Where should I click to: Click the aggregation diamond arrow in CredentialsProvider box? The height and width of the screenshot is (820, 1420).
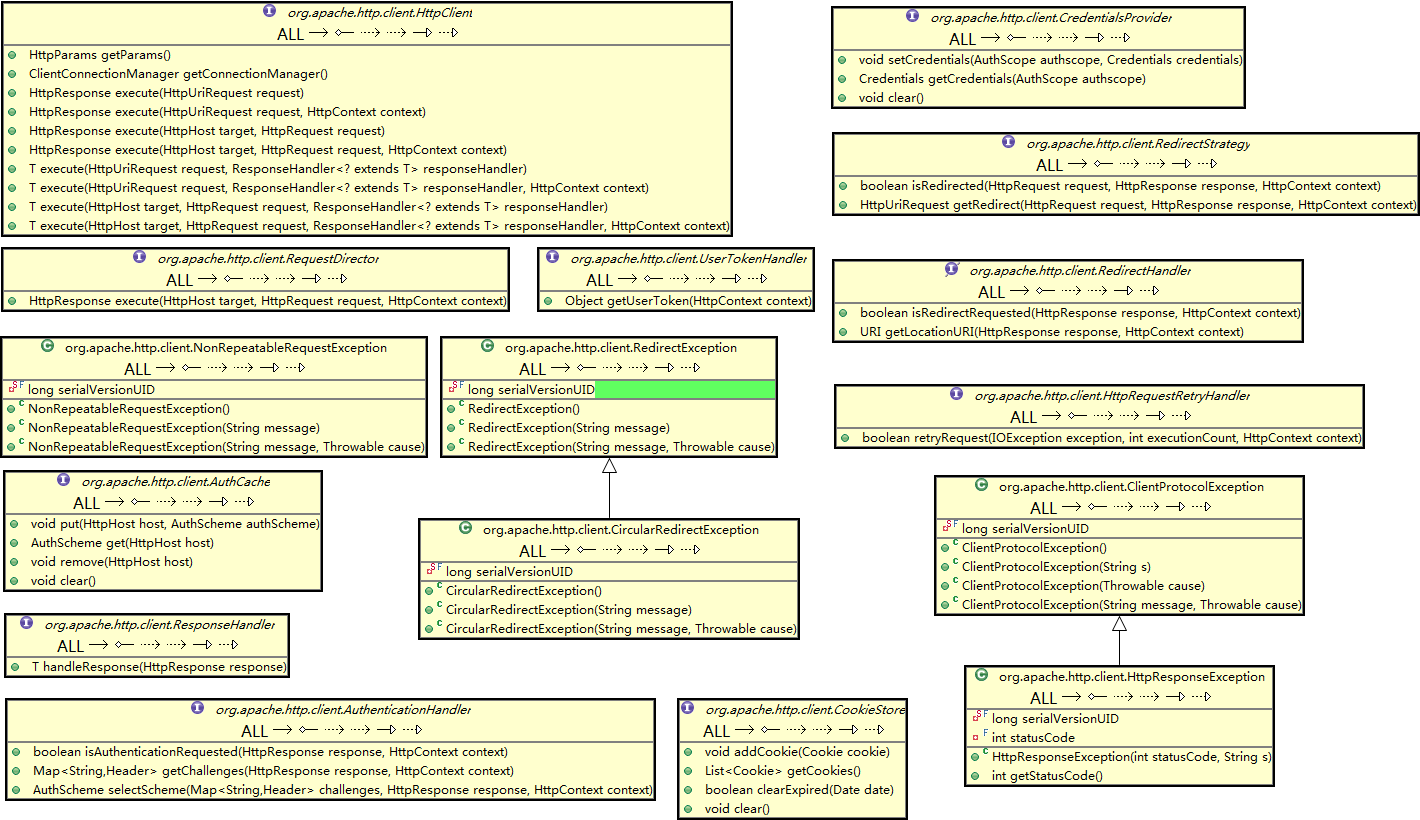click(1018, 38)
